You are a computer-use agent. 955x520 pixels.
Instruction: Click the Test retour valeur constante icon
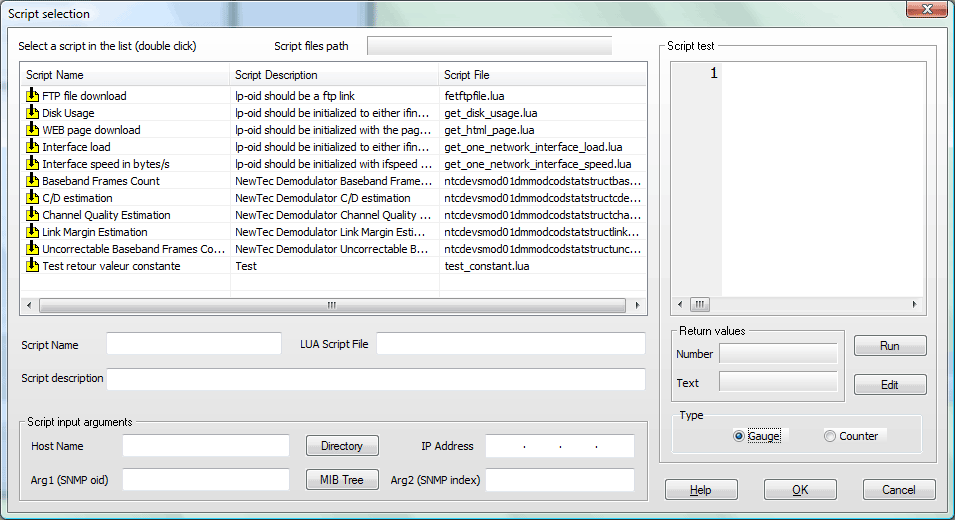[32, 266]
